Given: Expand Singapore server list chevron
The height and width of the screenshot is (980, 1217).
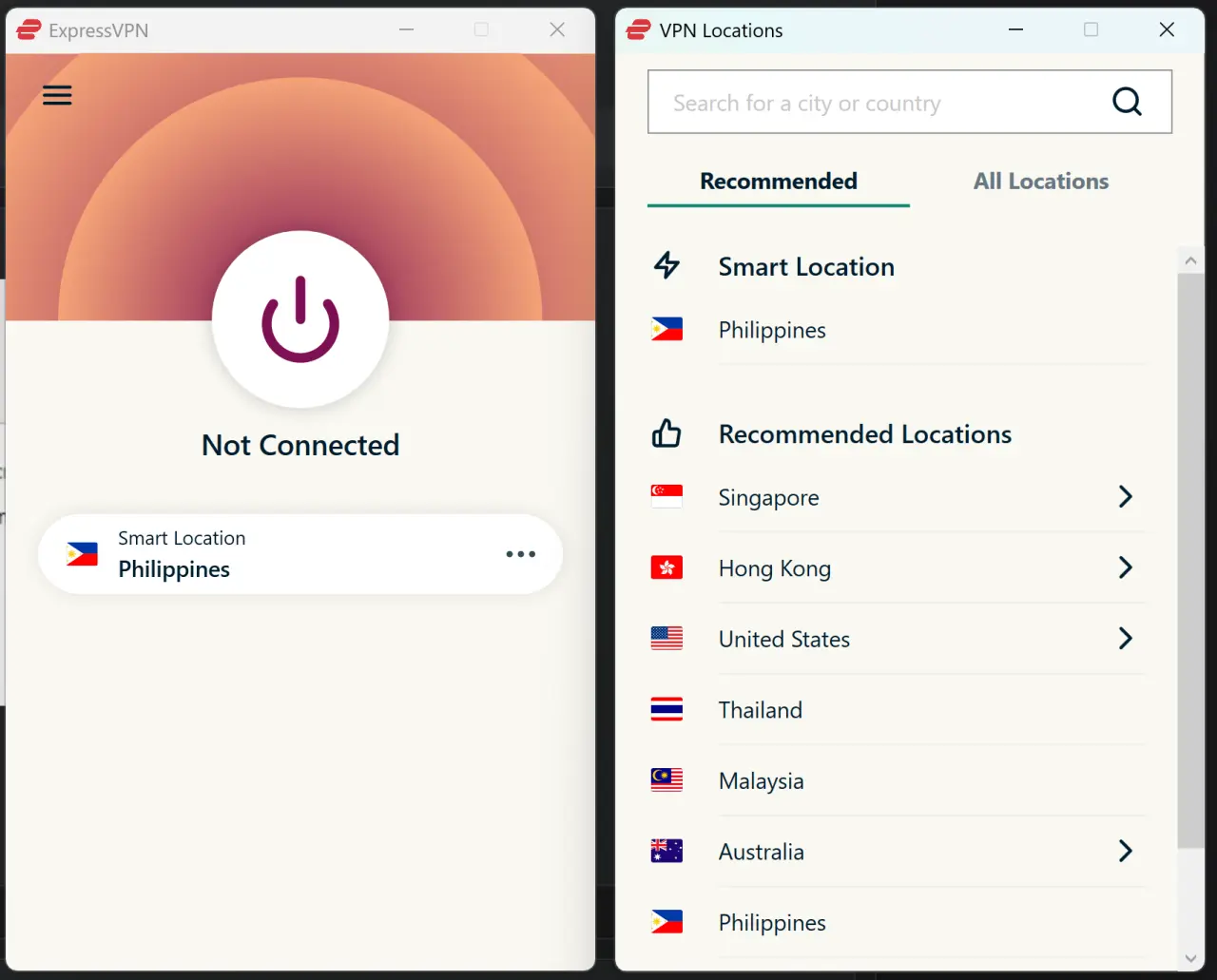Looking at the screenshot, I should coord(1126,496).
